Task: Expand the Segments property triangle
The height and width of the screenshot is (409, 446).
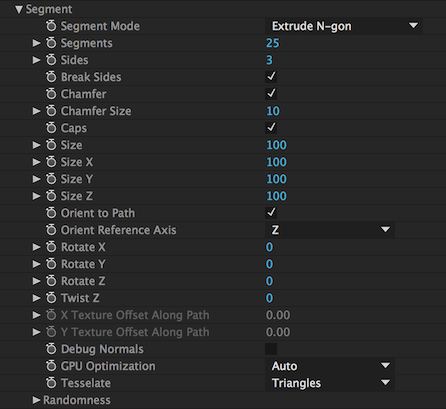Action: (x=36, y=43)
